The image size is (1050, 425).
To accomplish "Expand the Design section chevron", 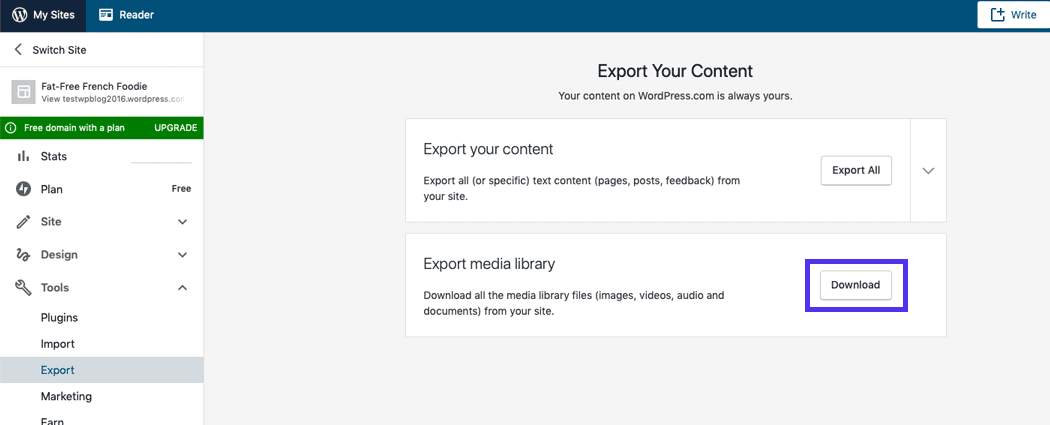I will (x=182, y=255).
